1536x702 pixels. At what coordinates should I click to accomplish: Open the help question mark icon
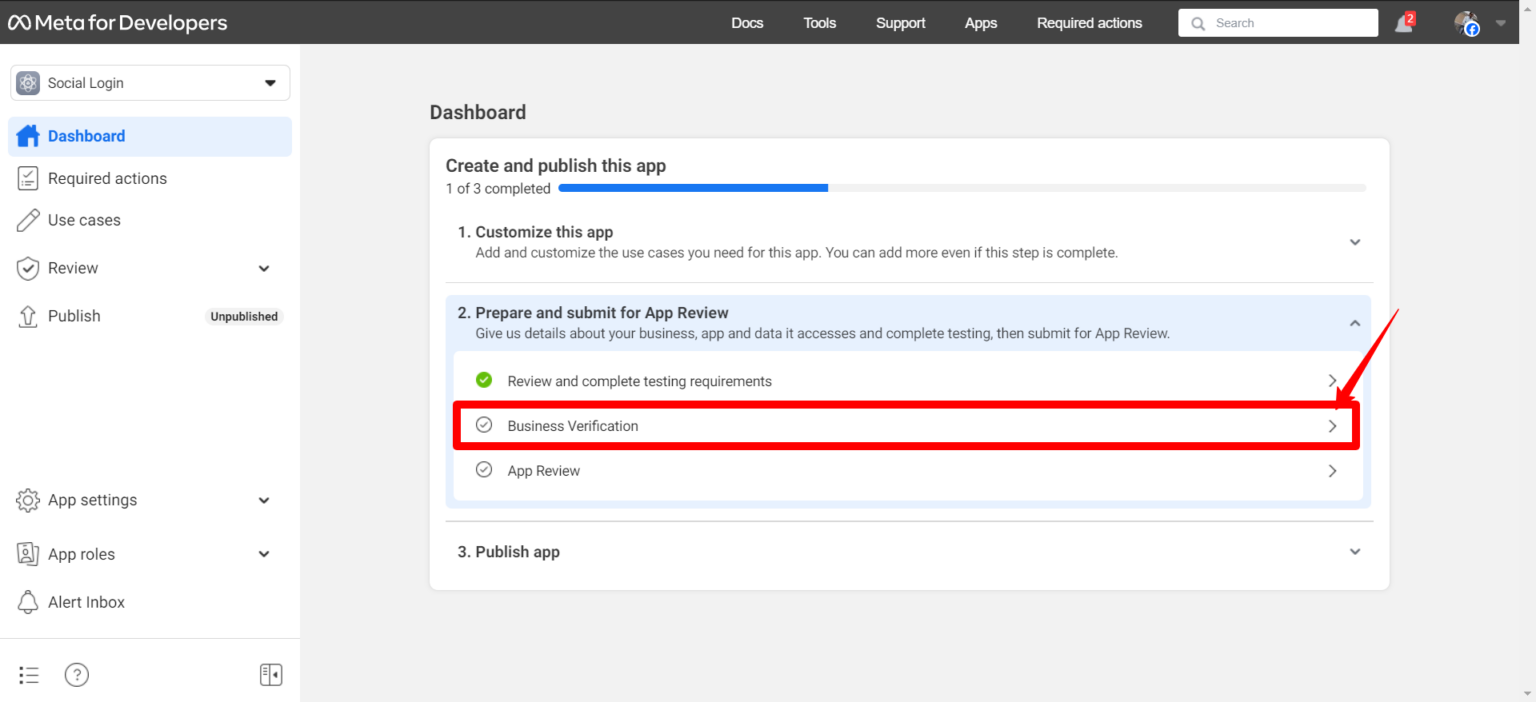[x=76, y=674]
